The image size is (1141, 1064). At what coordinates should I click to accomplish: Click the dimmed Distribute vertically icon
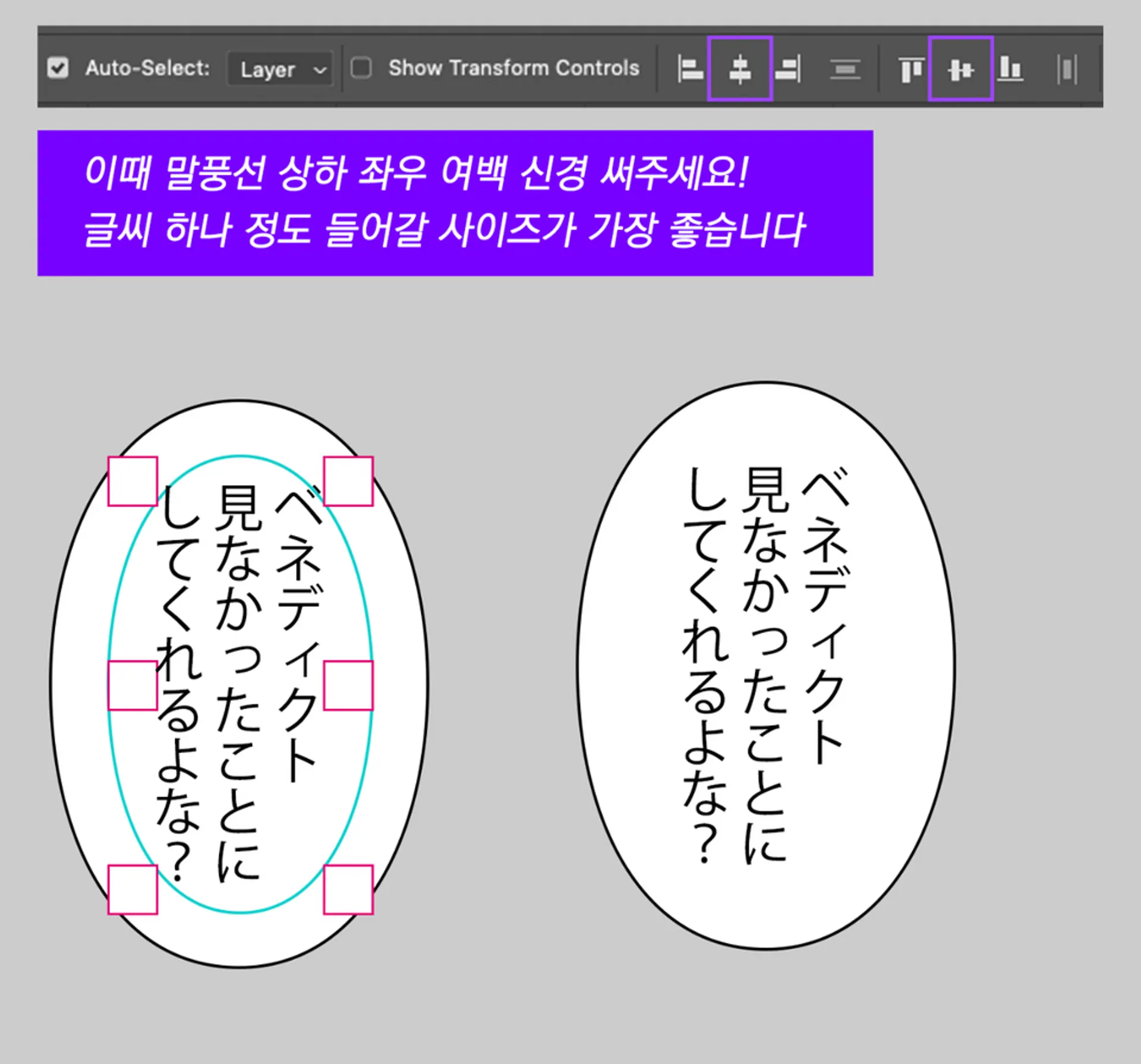tap(844, 69)
